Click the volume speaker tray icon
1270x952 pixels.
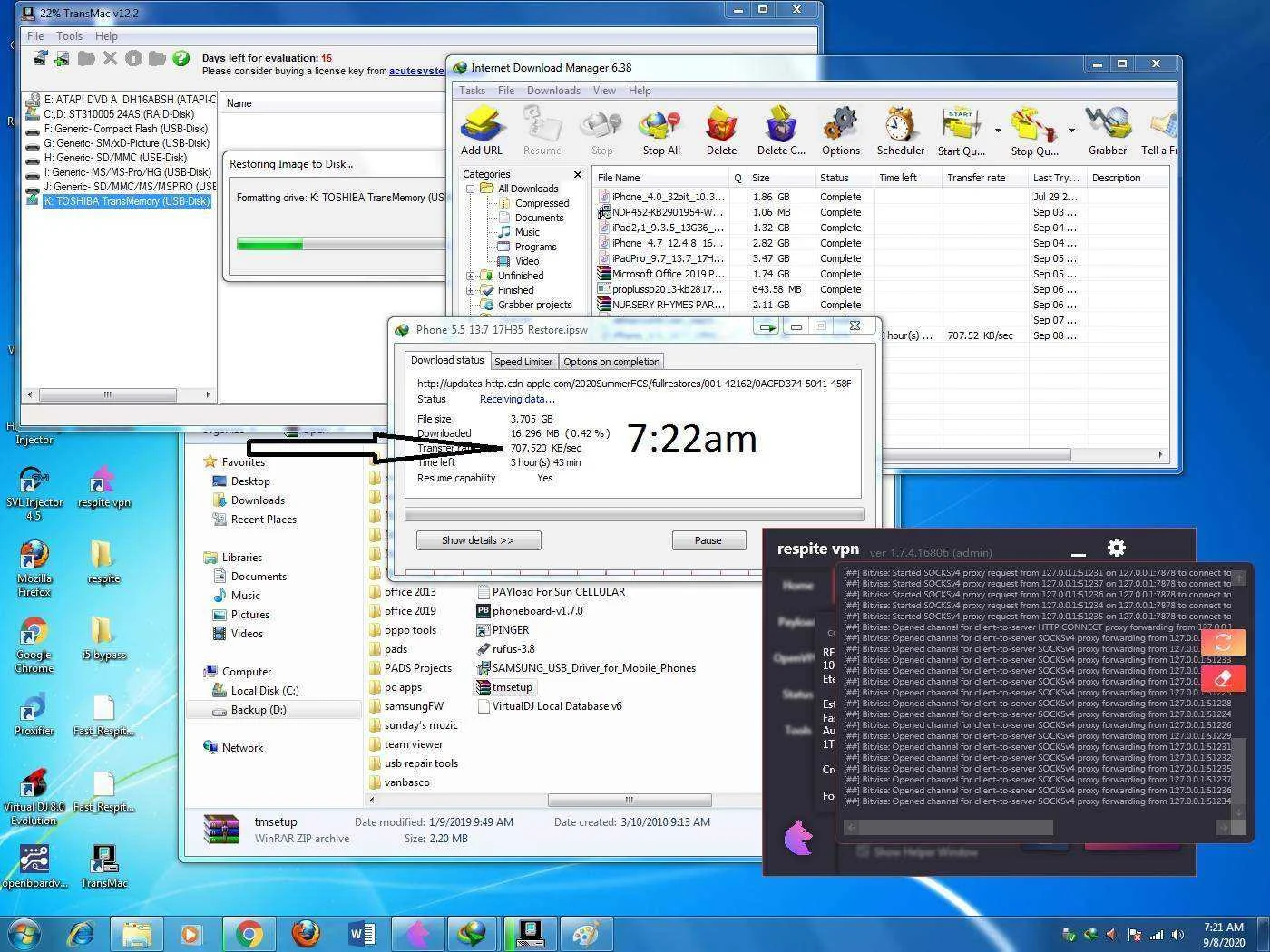point(1178,934)
